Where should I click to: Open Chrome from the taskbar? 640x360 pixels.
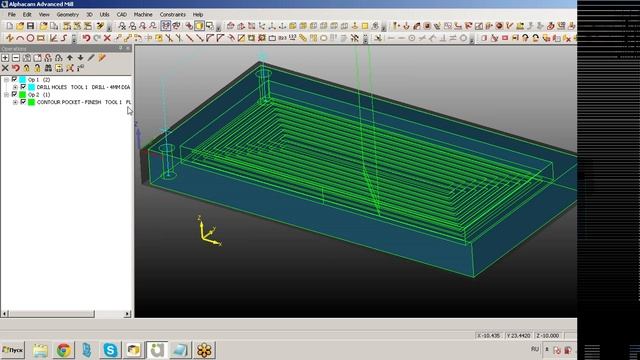tap(63, 350)
